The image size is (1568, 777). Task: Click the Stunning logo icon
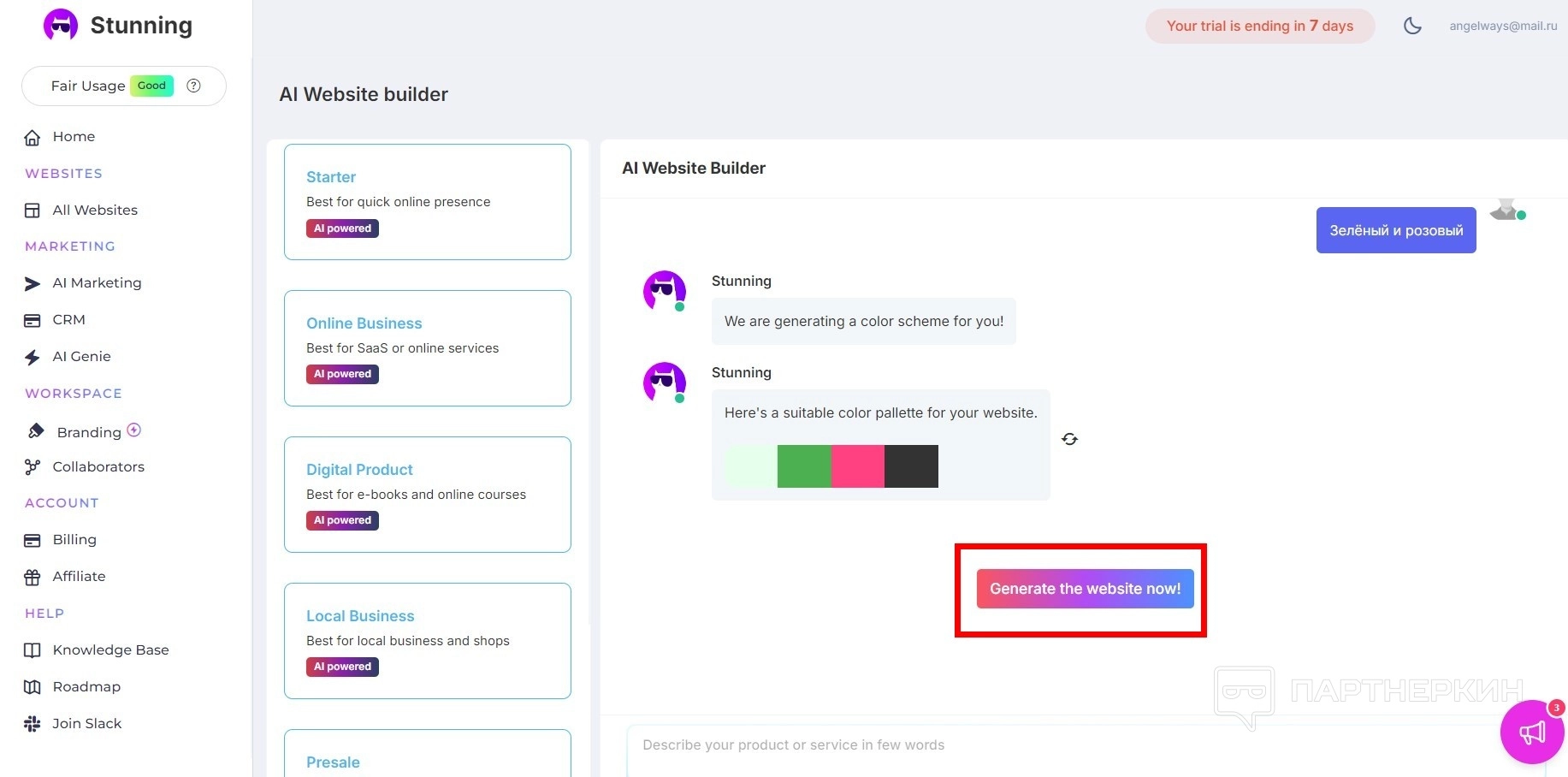[61, 26]
